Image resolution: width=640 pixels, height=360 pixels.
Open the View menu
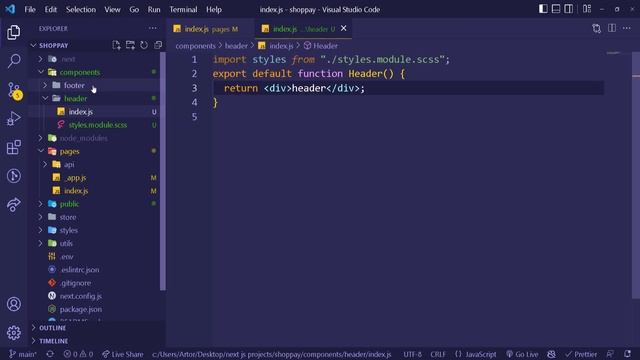click(112, 9)
